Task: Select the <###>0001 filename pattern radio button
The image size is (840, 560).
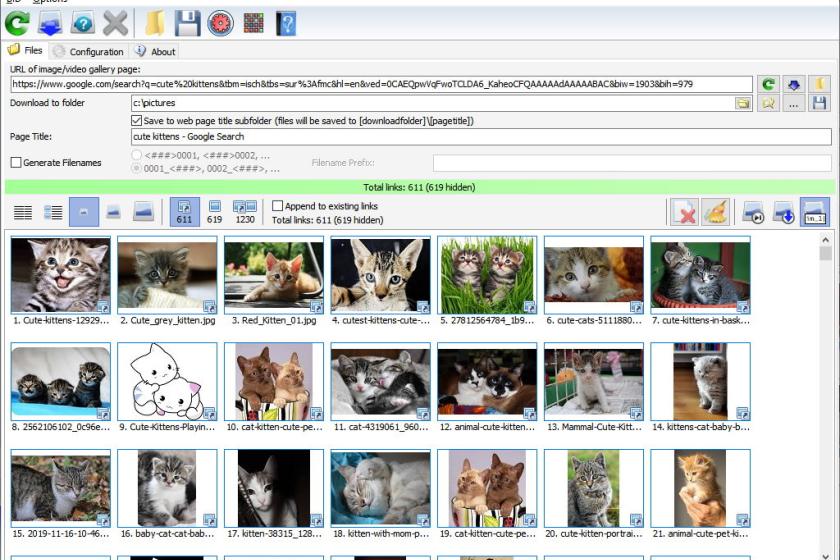Action: (137, 155)
